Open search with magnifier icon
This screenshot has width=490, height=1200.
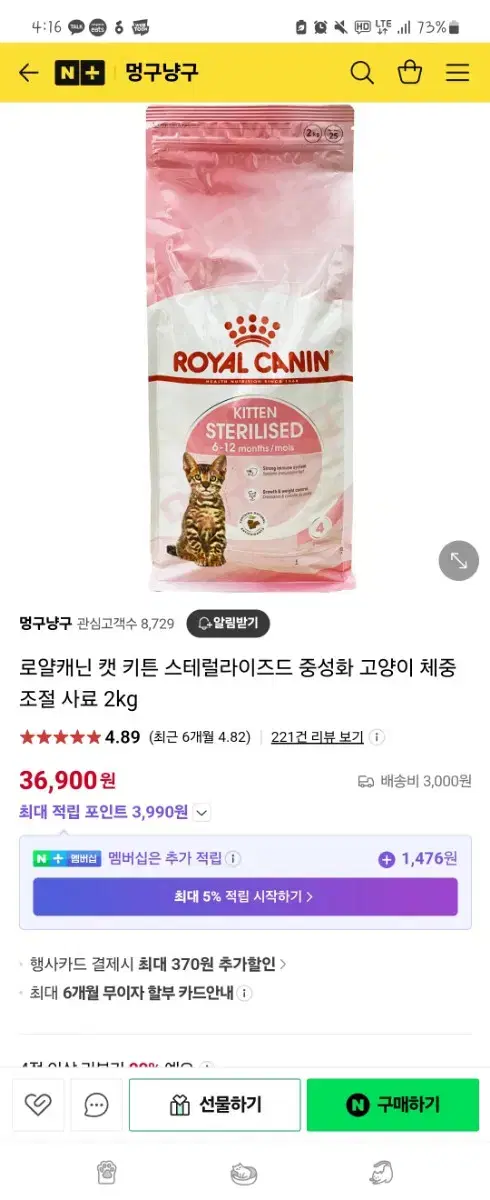pos(362,72)
